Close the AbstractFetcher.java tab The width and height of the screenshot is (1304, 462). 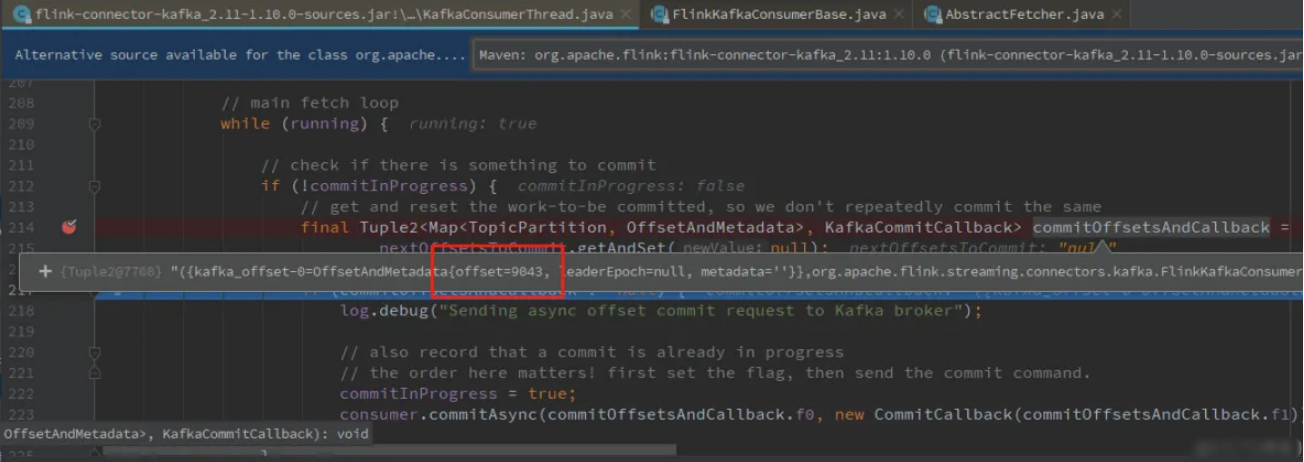[x=1116, y=15]
